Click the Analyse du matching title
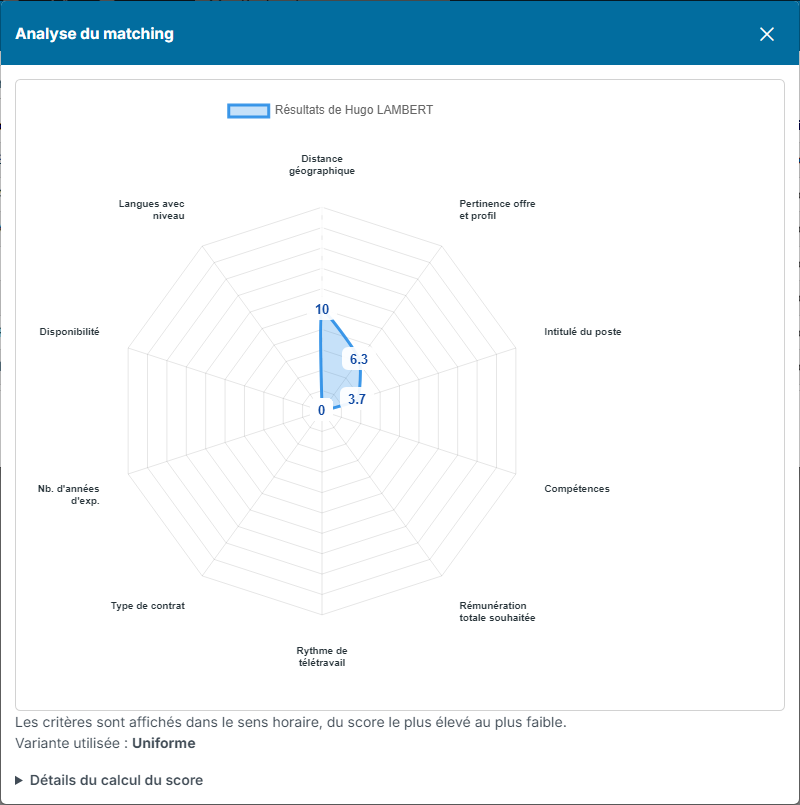This screenshot has width=800, height=805. [x=94, y=34]
